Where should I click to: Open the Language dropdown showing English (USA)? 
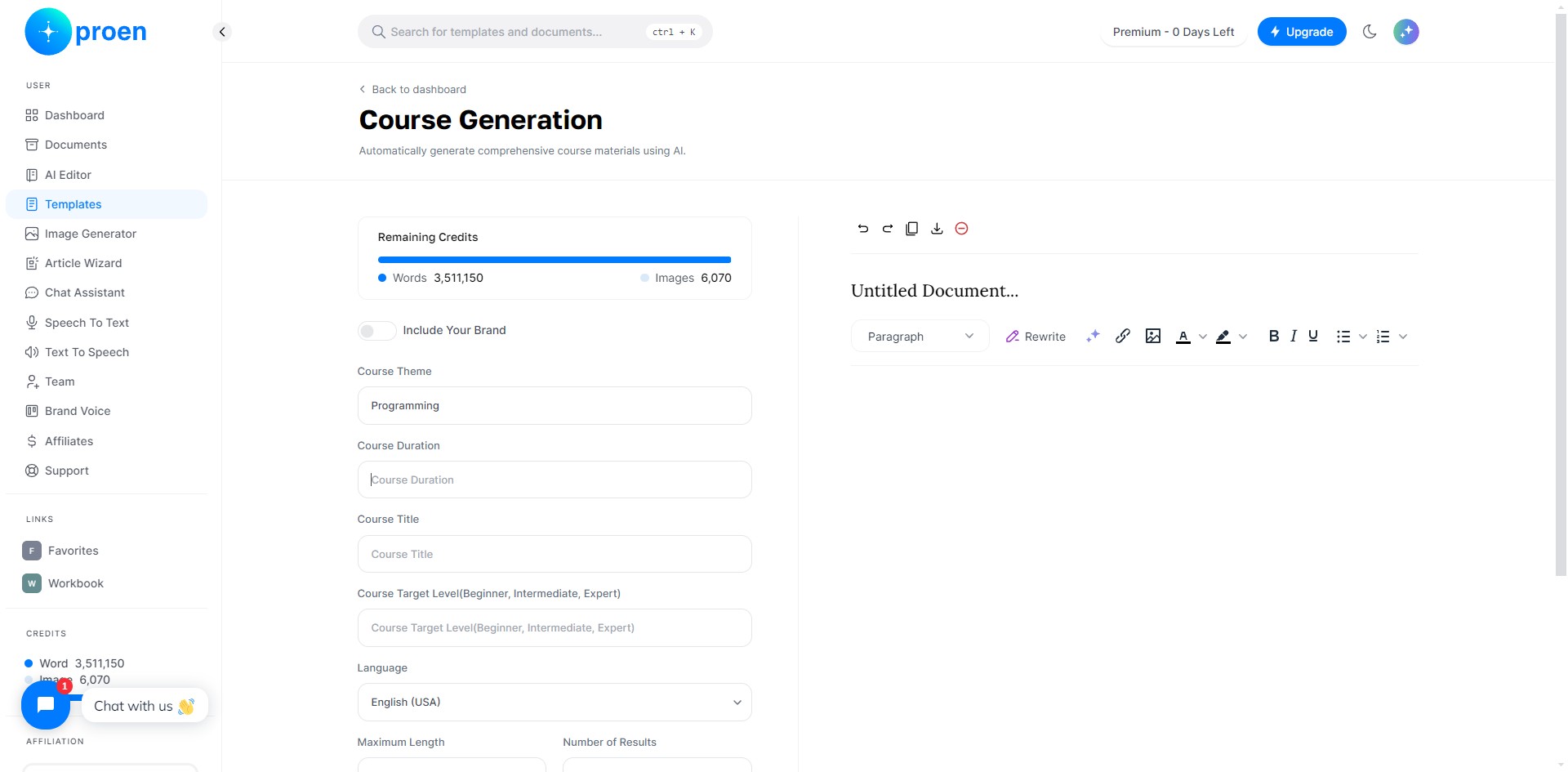[555, 702]
